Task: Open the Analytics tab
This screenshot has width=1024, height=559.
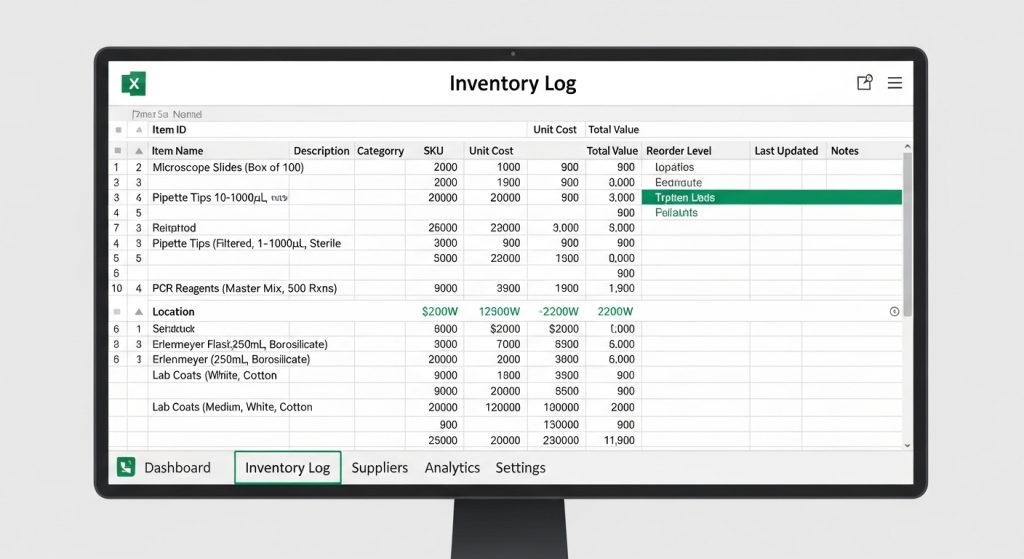Action: click(x=452, y=468)
